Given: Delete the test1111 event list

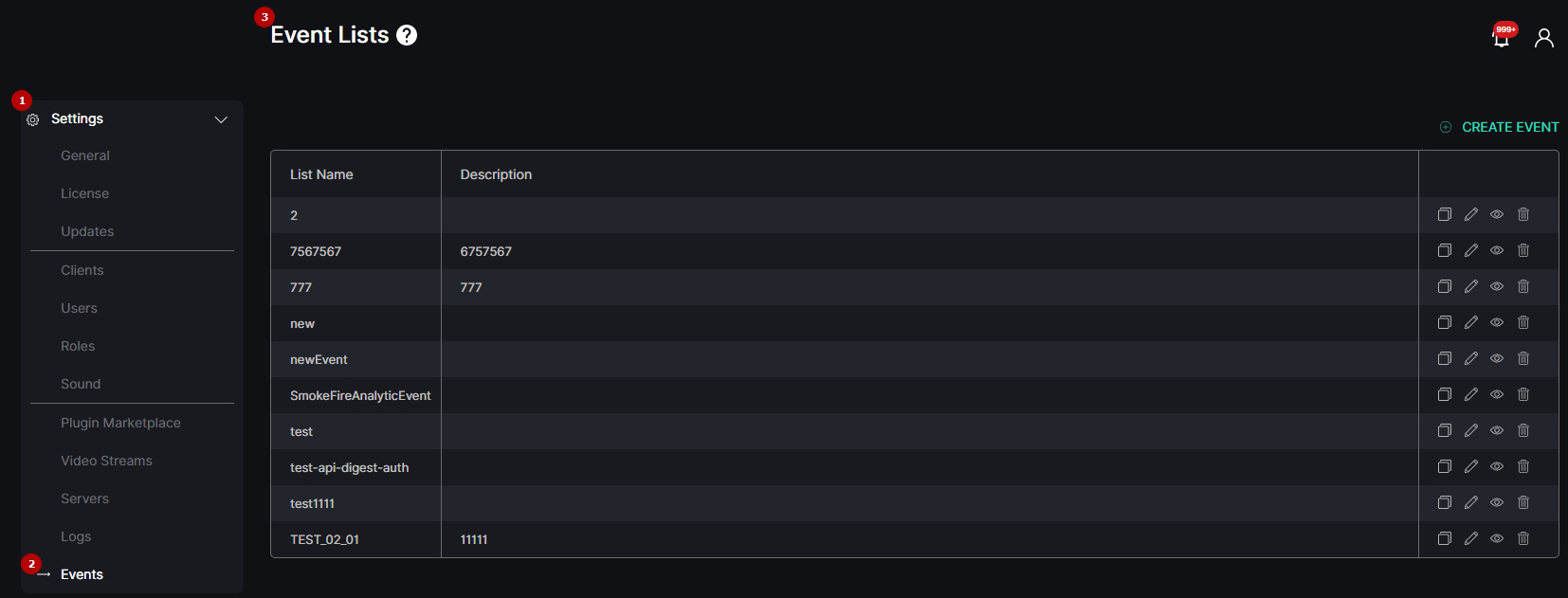Looking at the screenshot, I should (x=1523, y=502).
